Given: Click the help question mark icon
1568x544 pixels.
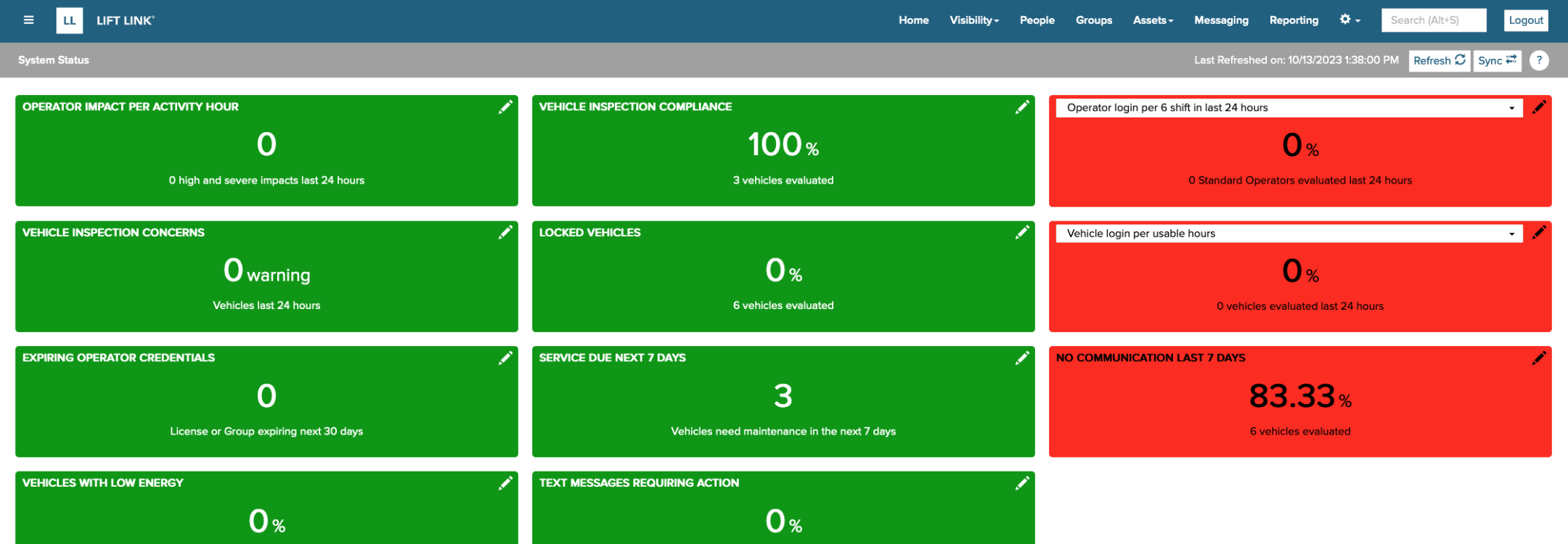Looking at the screenshot, I should point(1539,60).
